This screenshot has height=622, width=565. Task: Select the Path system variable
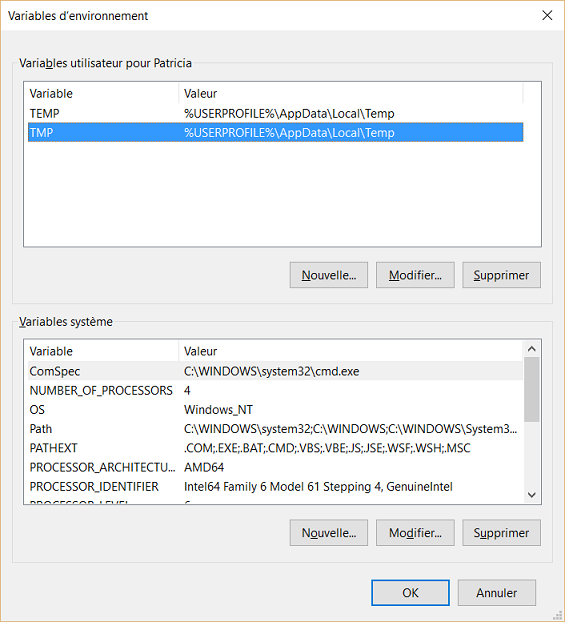(x=275, y=429)
